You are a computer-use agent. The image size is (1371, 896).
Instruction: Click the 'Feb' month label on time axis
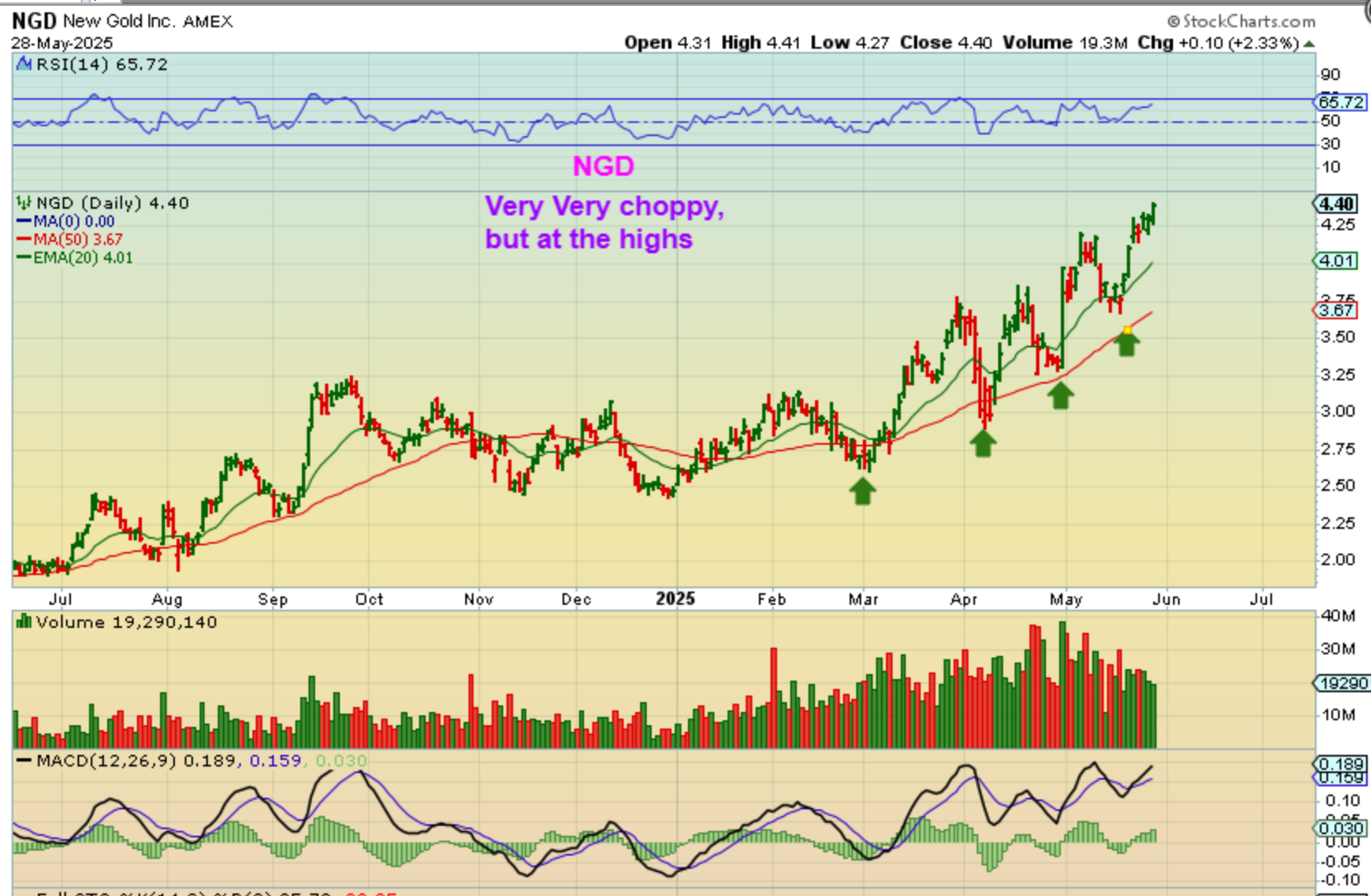pyautogui.click(x=772, y=599)
